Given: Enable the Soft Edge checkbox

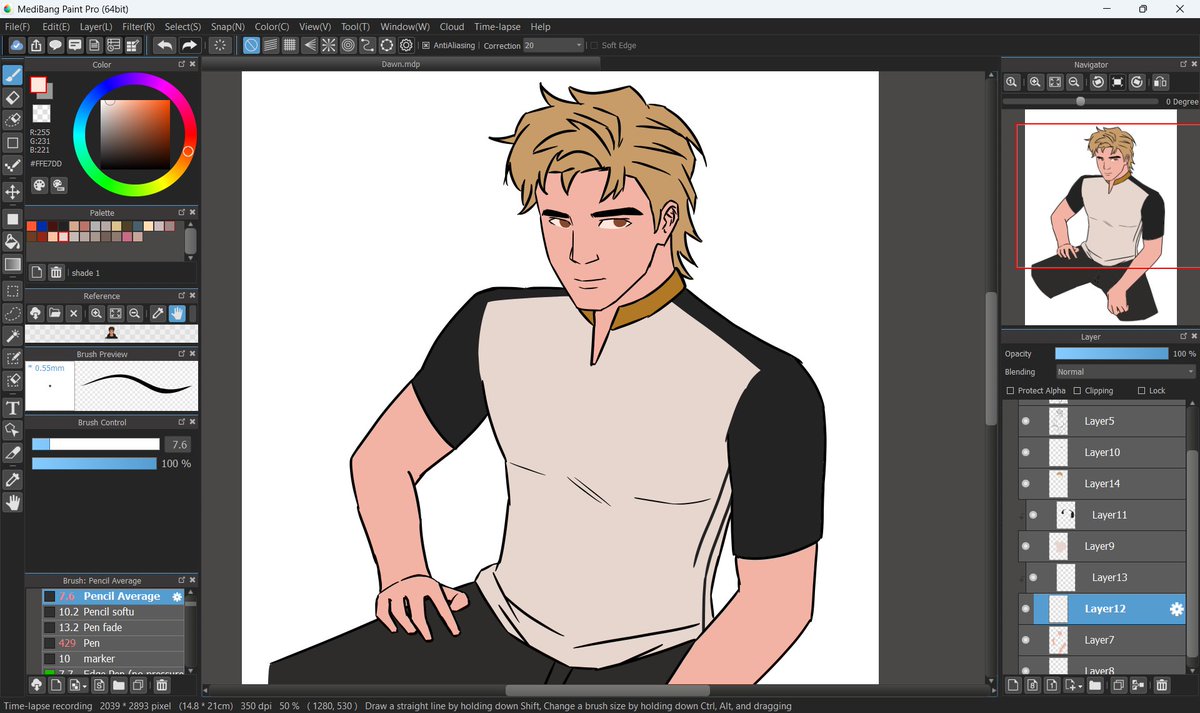Looking at the screenshot, I should click(x=594, y=45).
